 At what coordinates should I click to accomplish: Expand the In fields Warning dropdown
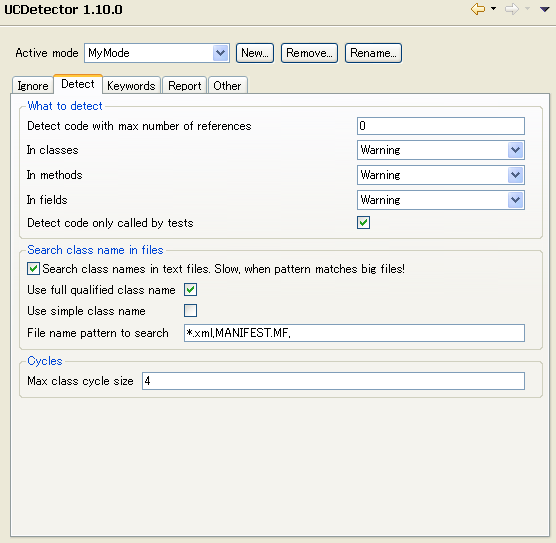click(515, 200)
